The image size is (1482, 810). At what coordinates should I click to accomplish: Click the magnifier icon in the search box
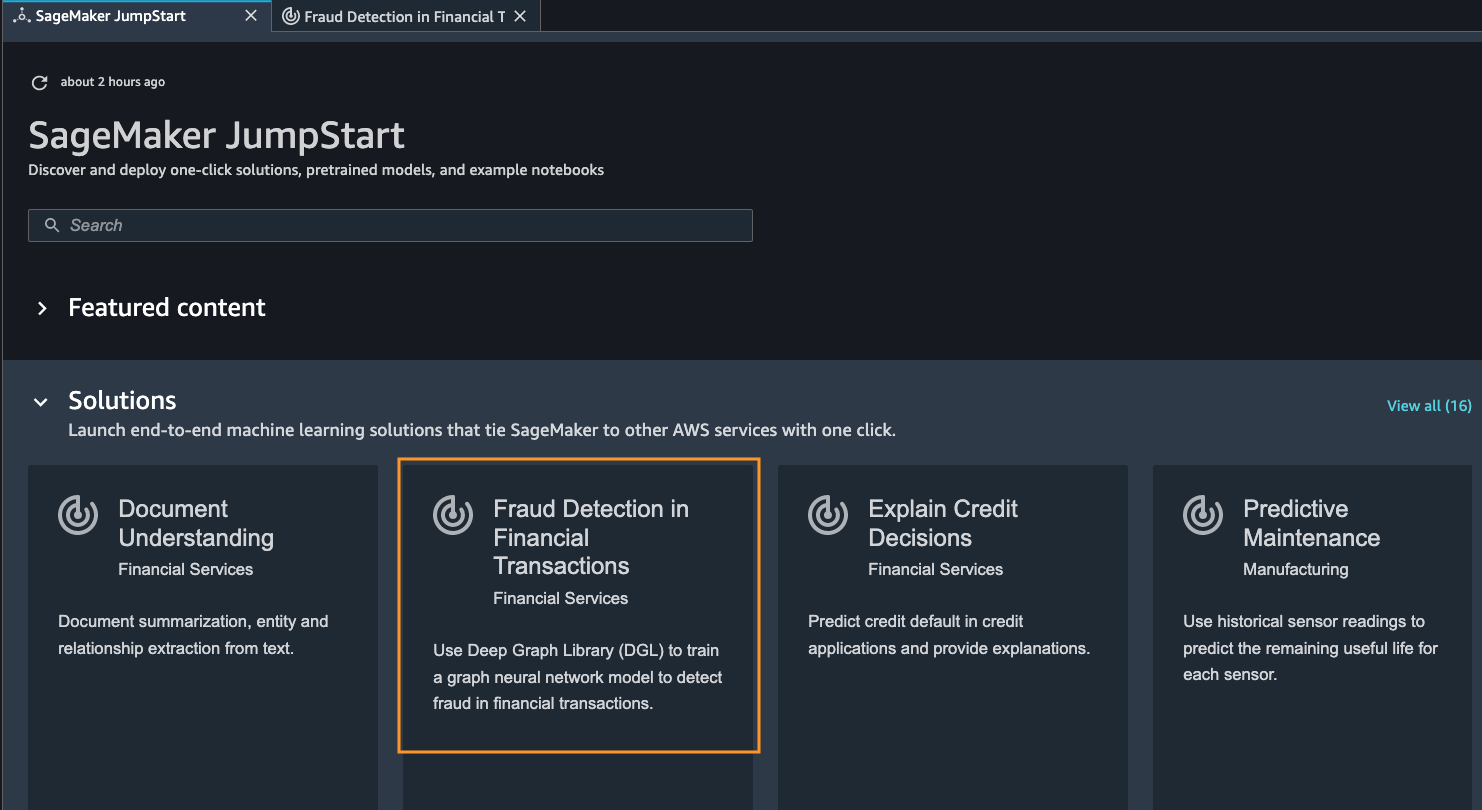(52, 226)
